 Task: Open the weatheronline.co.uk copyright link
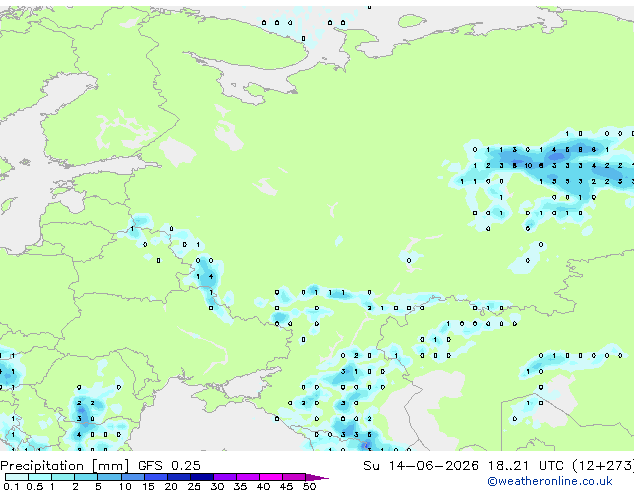[550, 481]
